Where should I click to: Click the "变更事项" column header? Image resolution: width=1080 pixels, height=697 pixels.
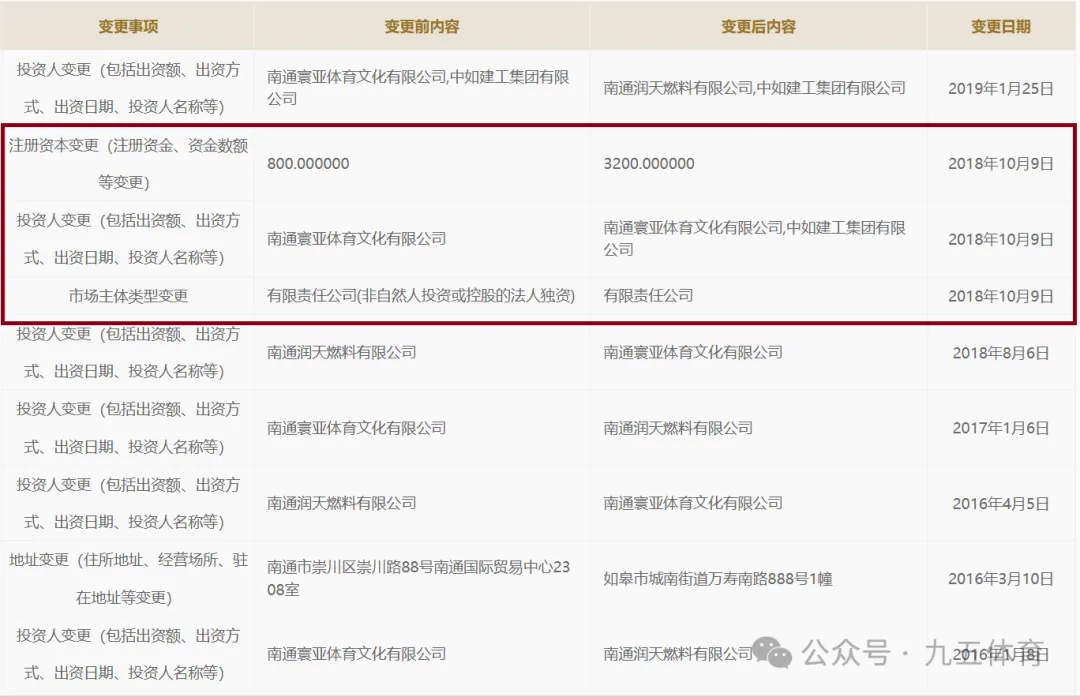click(128, 26)
